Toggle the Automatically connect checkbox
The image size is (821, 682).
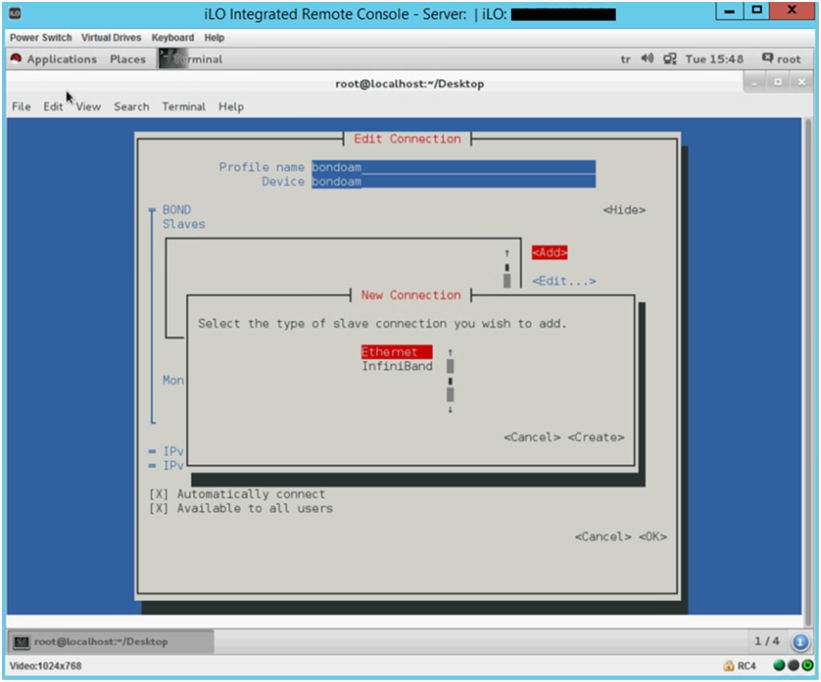click(158, 494)
